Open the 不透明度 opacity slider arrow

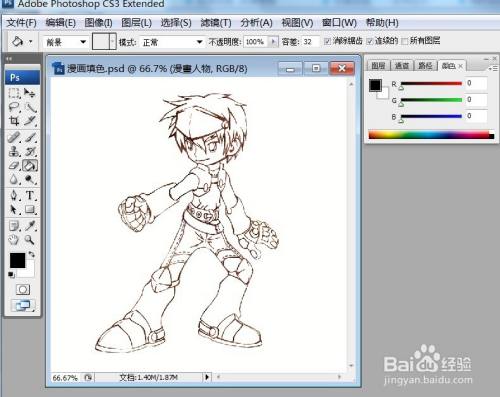click(x=273, y=42)
